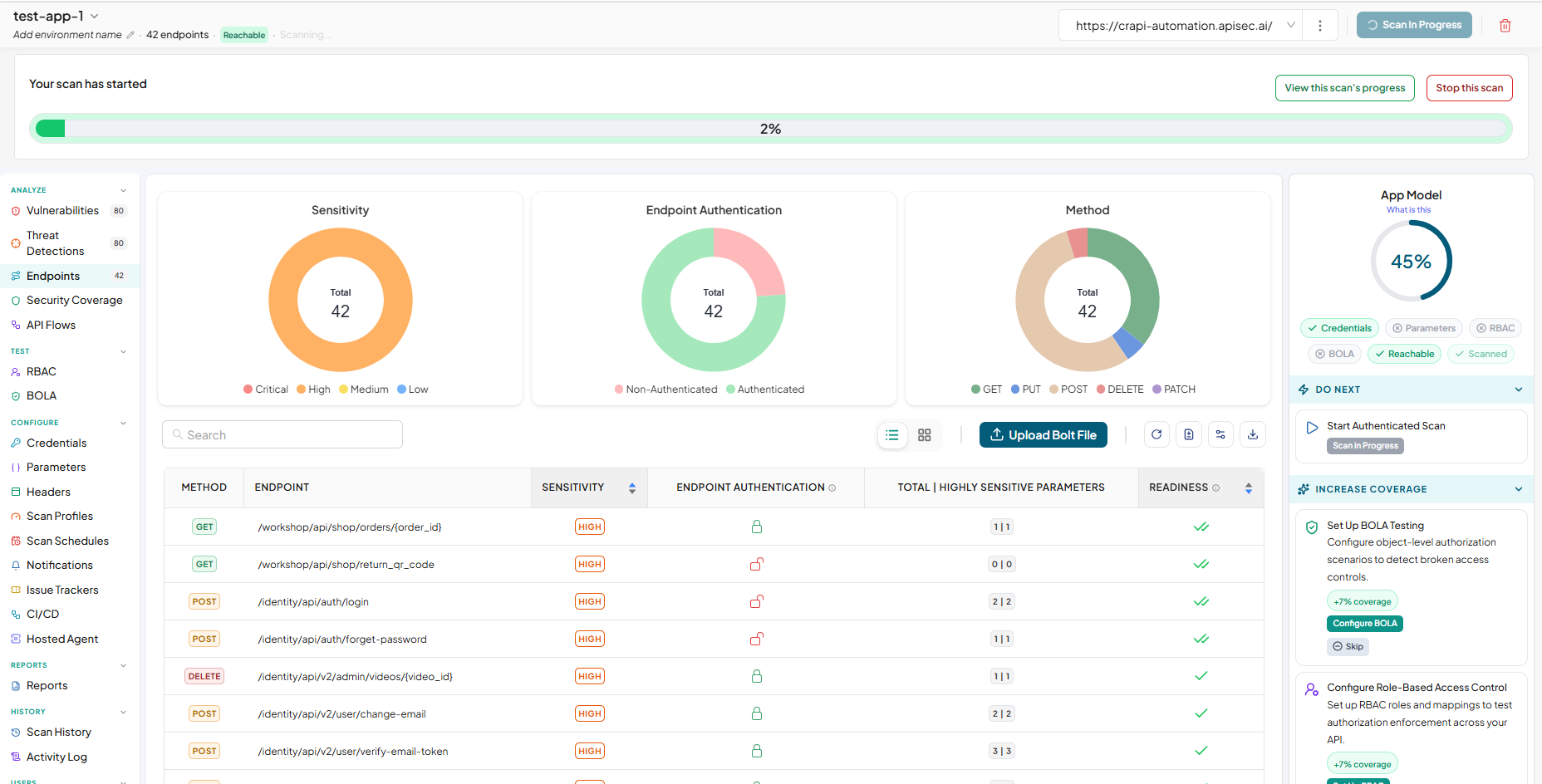Click the play icon for Start Authenticated Scan
Screen dimensions: 1542x784
coord(1312,428)
